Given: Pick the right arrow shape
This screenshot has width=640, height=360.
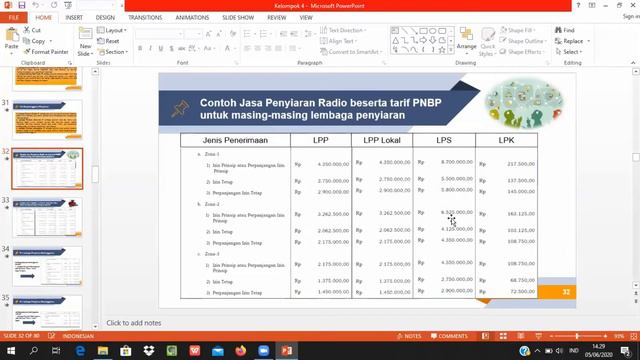Looking at the screenshot, I should 424,40.
